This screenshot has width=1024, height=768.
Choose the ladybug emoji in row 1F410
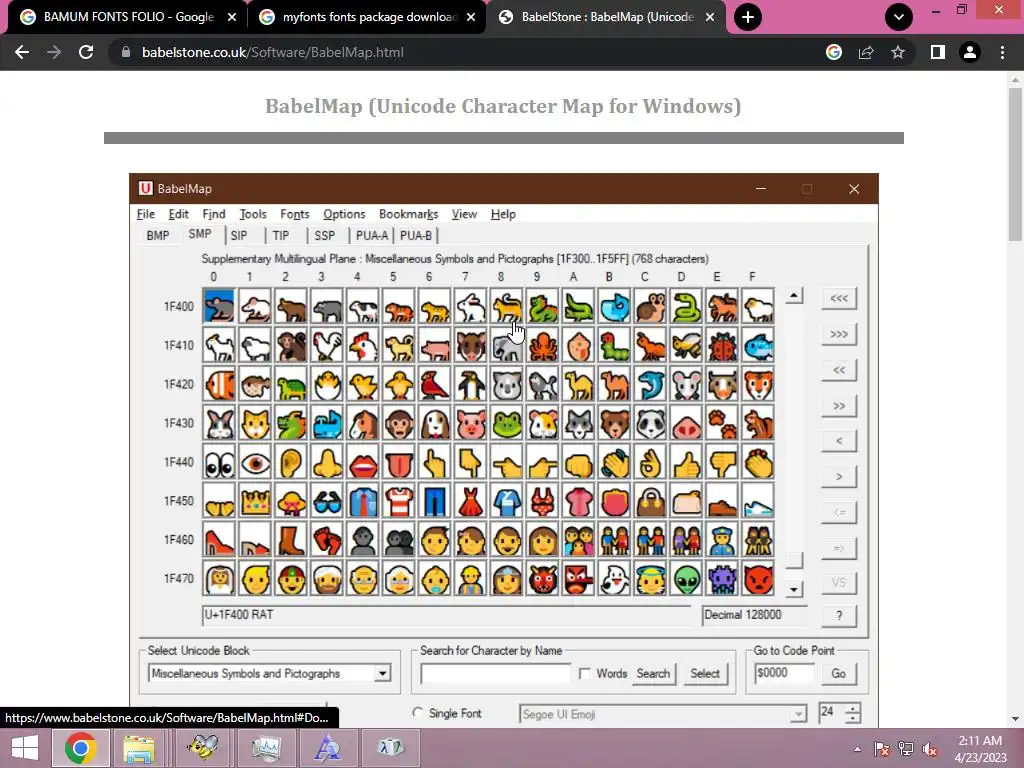point(722,345)
